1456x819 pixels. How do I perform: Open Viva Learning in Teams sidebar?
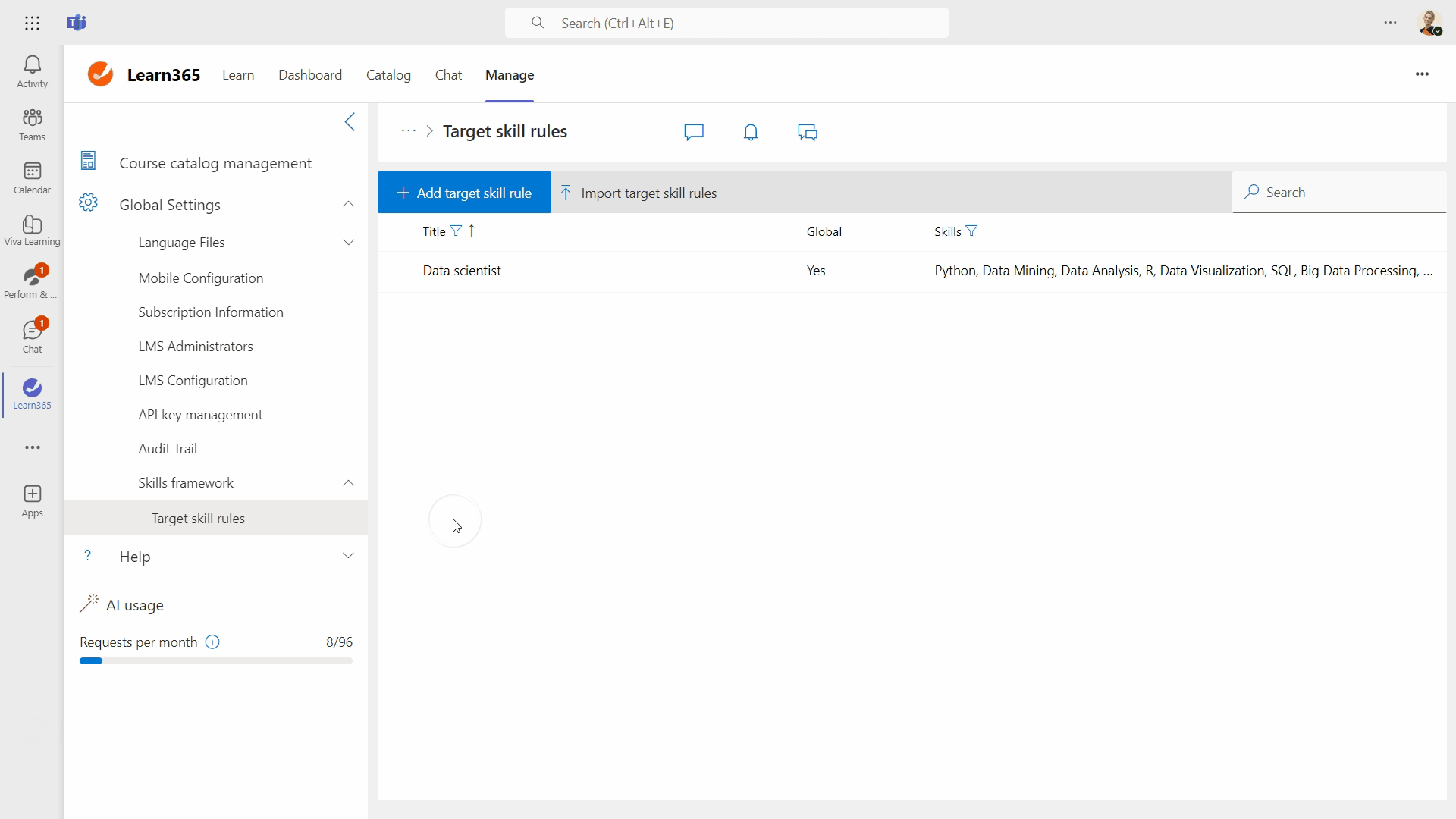click(x=32, y=230)
